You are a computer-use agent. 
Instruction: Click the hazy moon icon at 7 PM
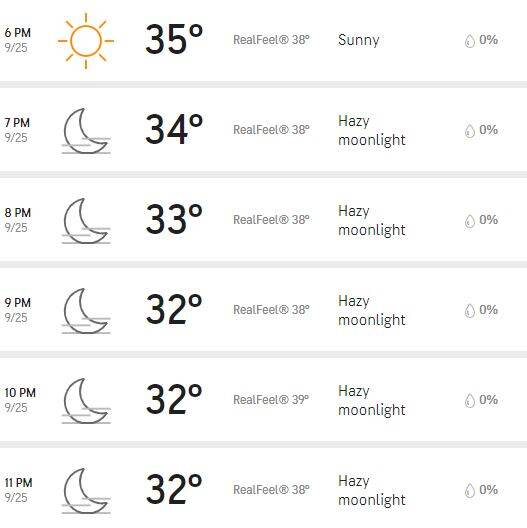86,131
